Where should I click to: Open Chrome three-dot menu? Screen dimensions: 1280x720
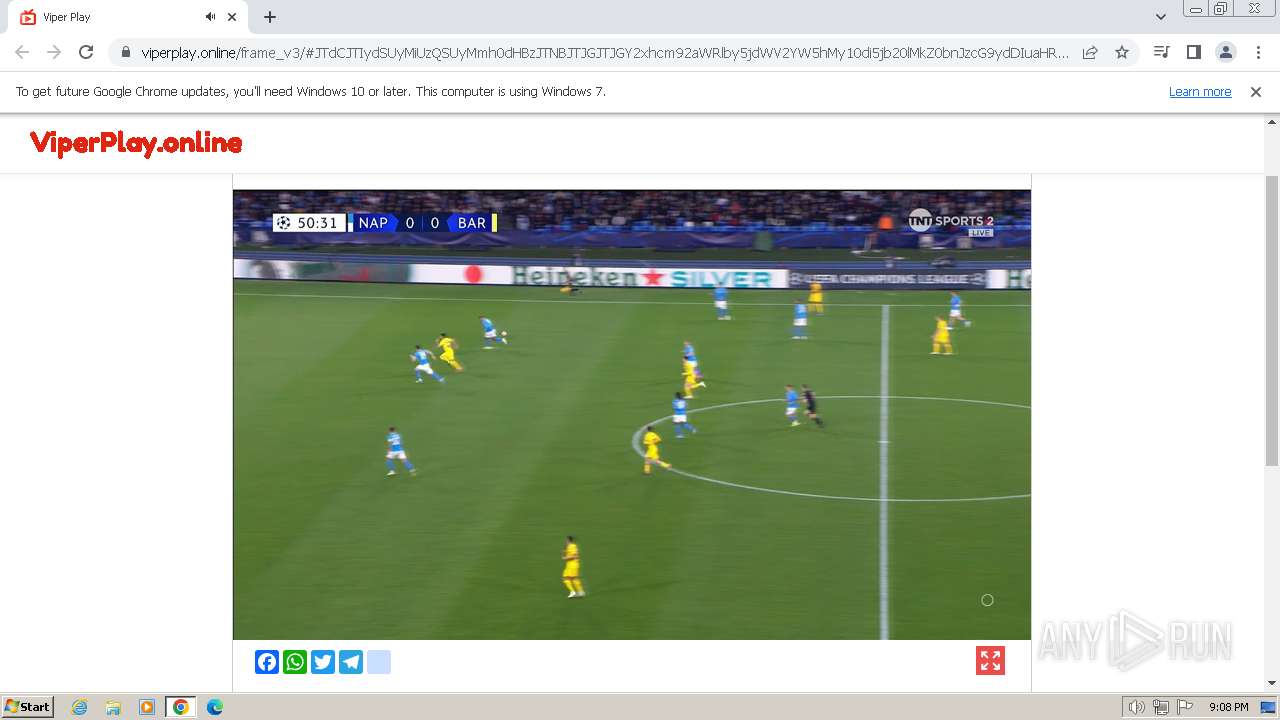pos(1257,52)
